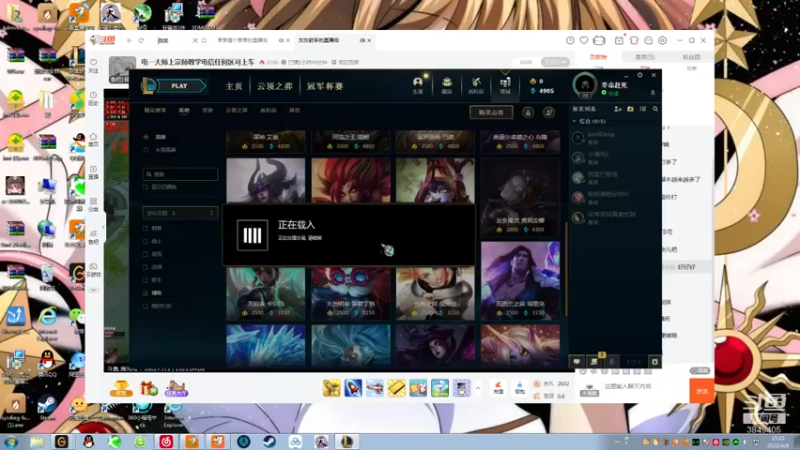Open the 藏品 collection icon

(x=447, y=85)
